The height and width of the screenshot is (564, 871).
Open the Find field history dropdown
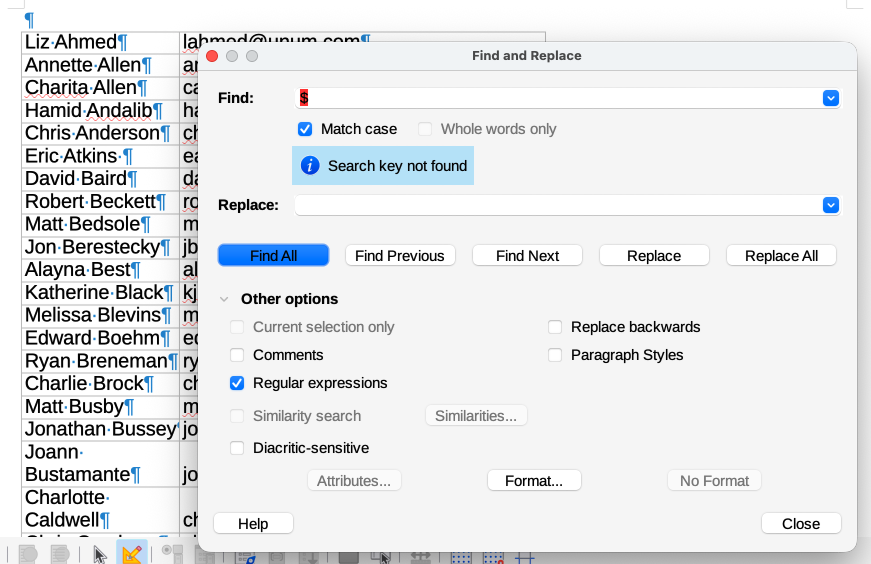pyautogui.click(x=830, y=98)
